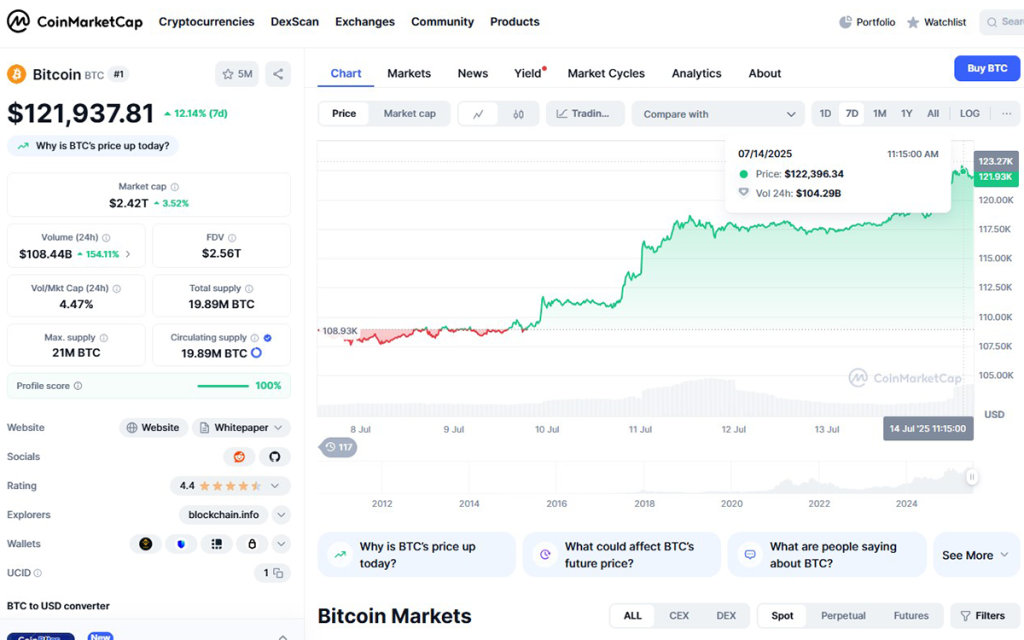Viewport: 1024px width, 640px height.
Task: Open the Analytics tab
Action: (x=696, y=73)
